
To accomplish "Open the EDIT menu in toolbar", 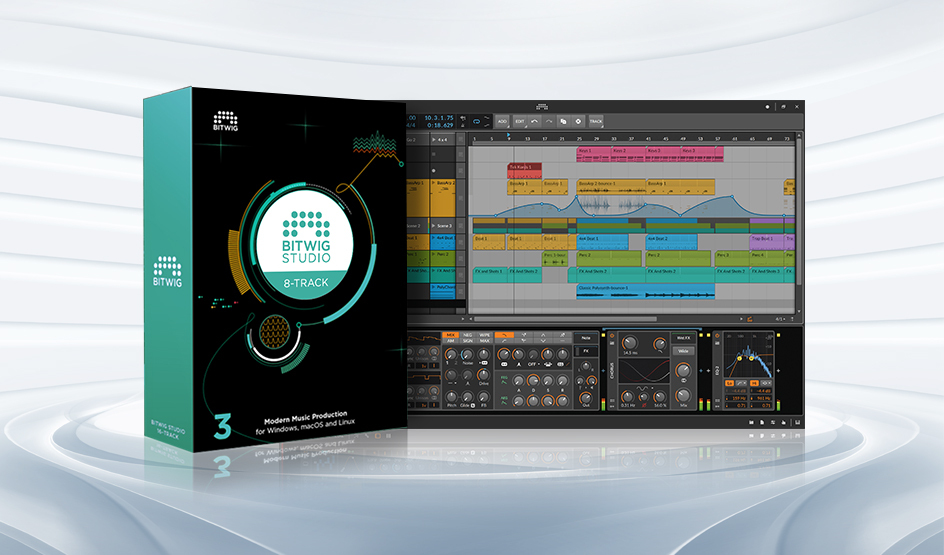I will pos(520,122).
